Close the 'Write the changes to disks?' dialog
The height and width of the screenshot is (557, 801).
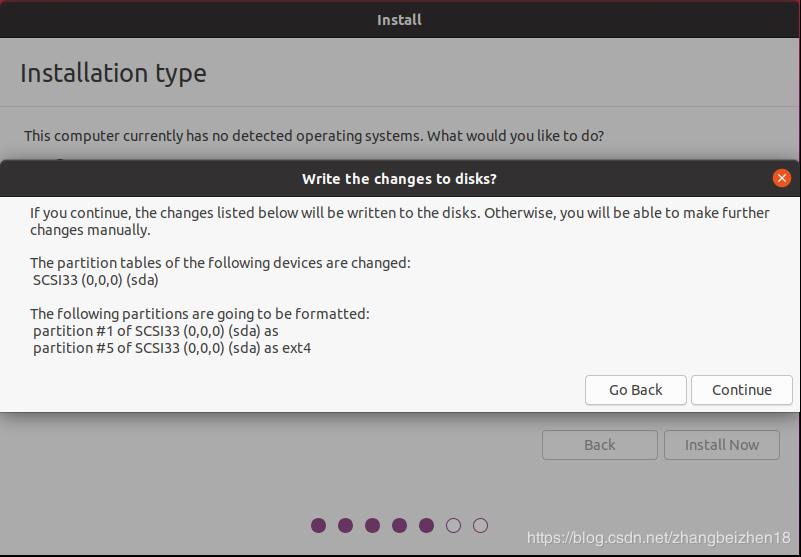pyautogui.click(x=782, y=178)
